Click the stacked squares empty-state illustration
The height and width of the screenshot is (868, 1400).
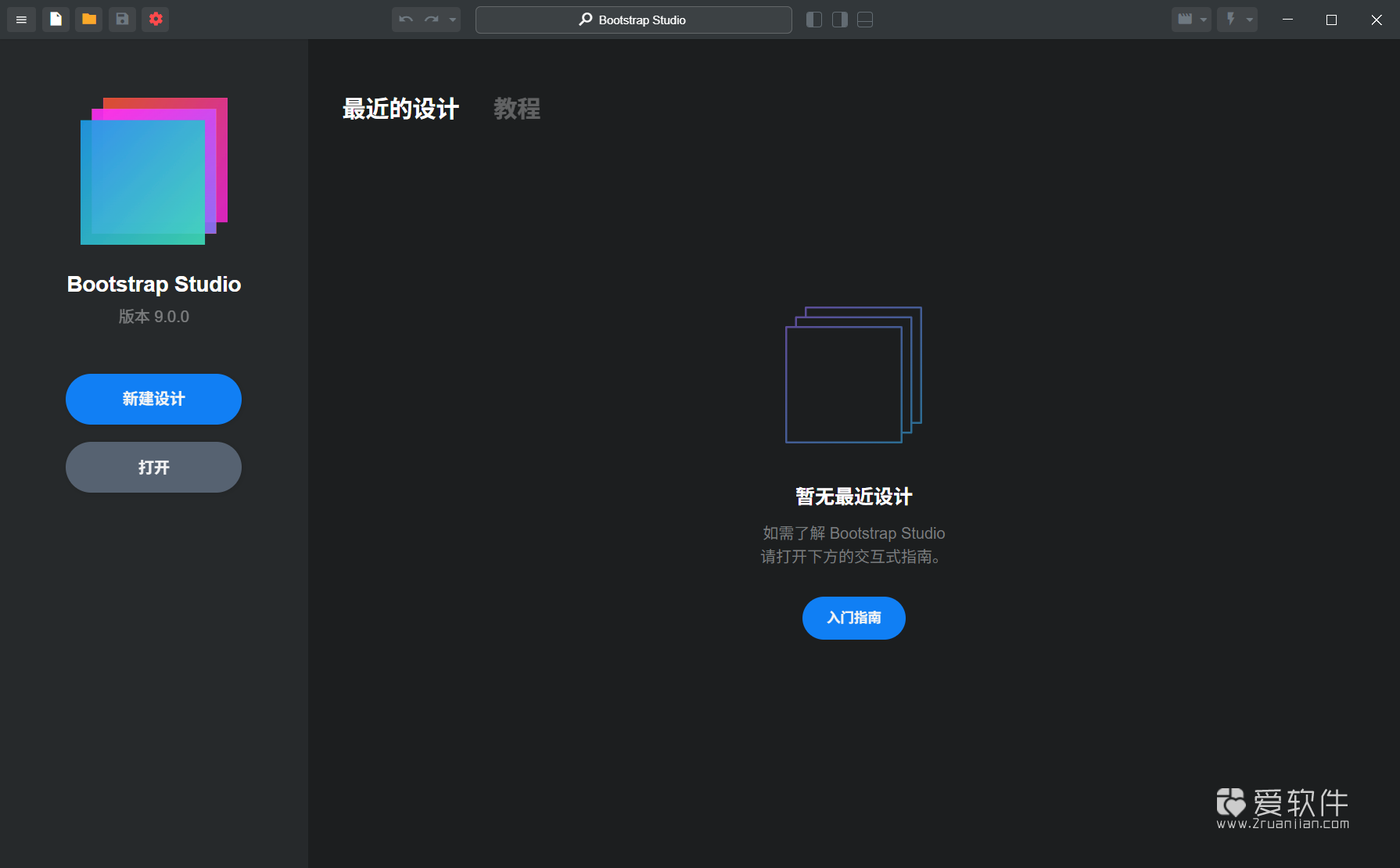(x=853, y=375)
